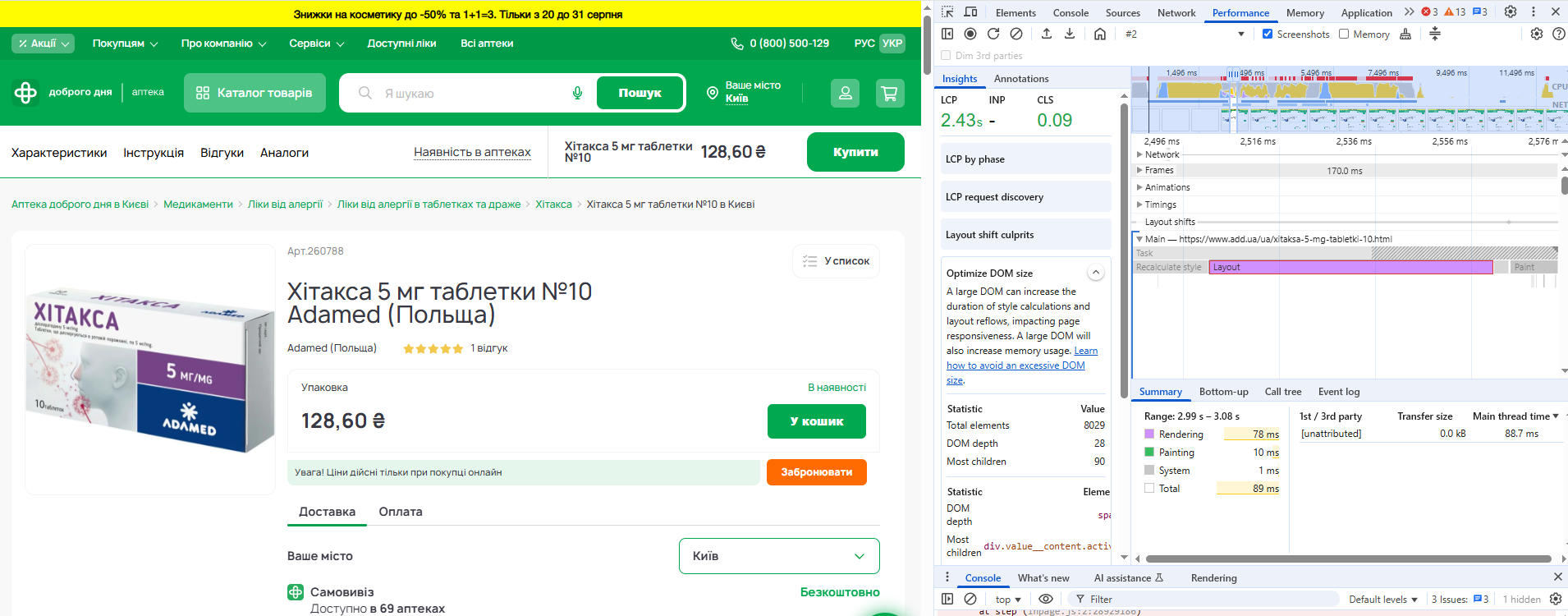Image resolution: width=1568 pixels, height=616 pixels.
Task: Open the #2 recording selector dropdown
Action: pyautogui.click(x=1185, y=34)
